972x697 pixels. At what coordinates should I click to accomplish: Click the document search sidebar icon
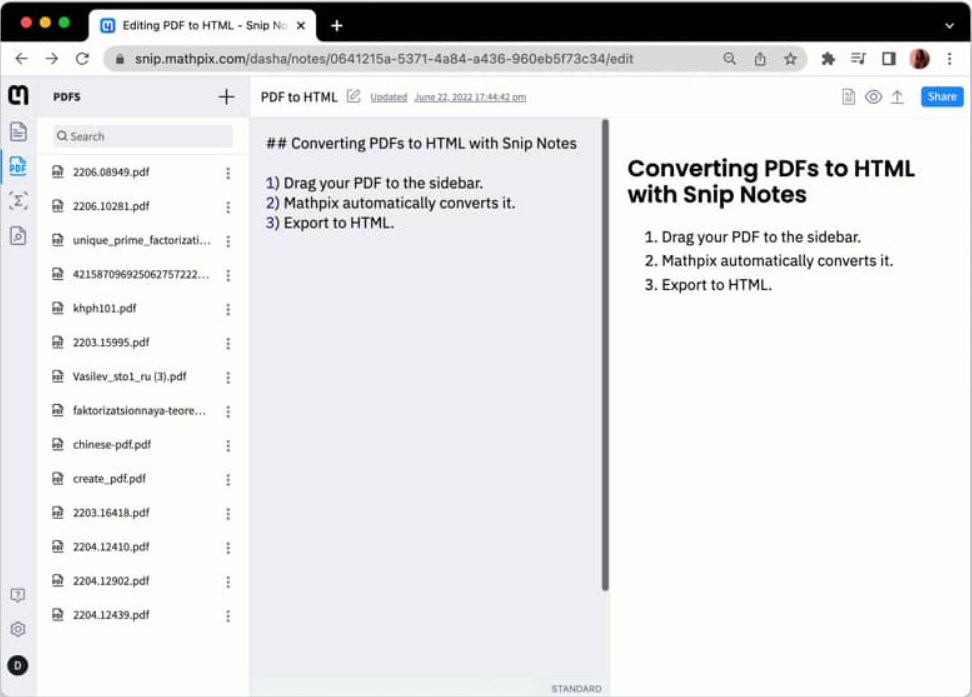pyautogui.click(x=18, y=236)
